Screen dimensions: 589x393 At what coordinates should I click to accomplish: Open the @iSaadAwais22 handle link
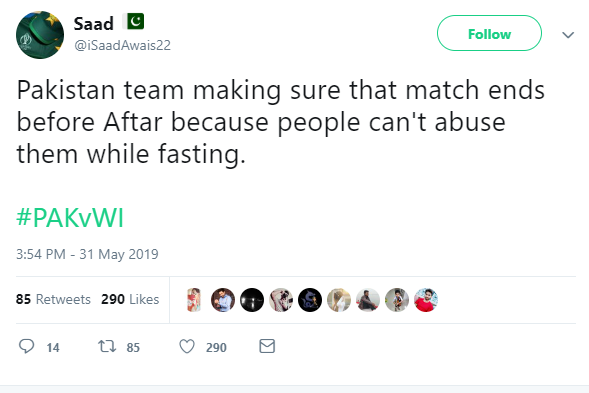coord(122,45)
